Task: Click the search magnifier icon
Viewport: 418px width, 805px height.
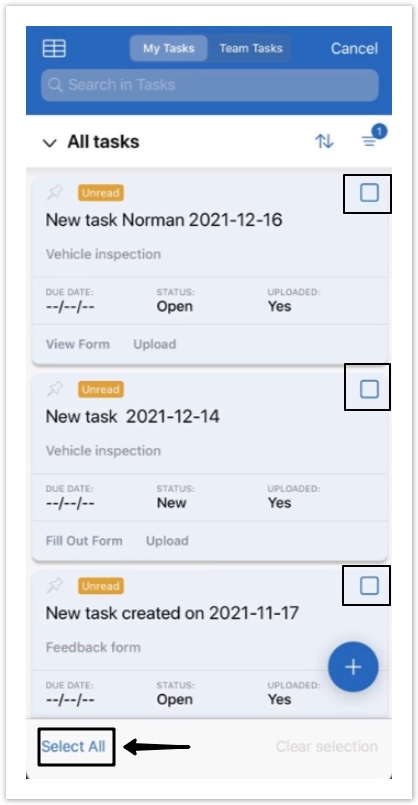Action: click(55, 85)
